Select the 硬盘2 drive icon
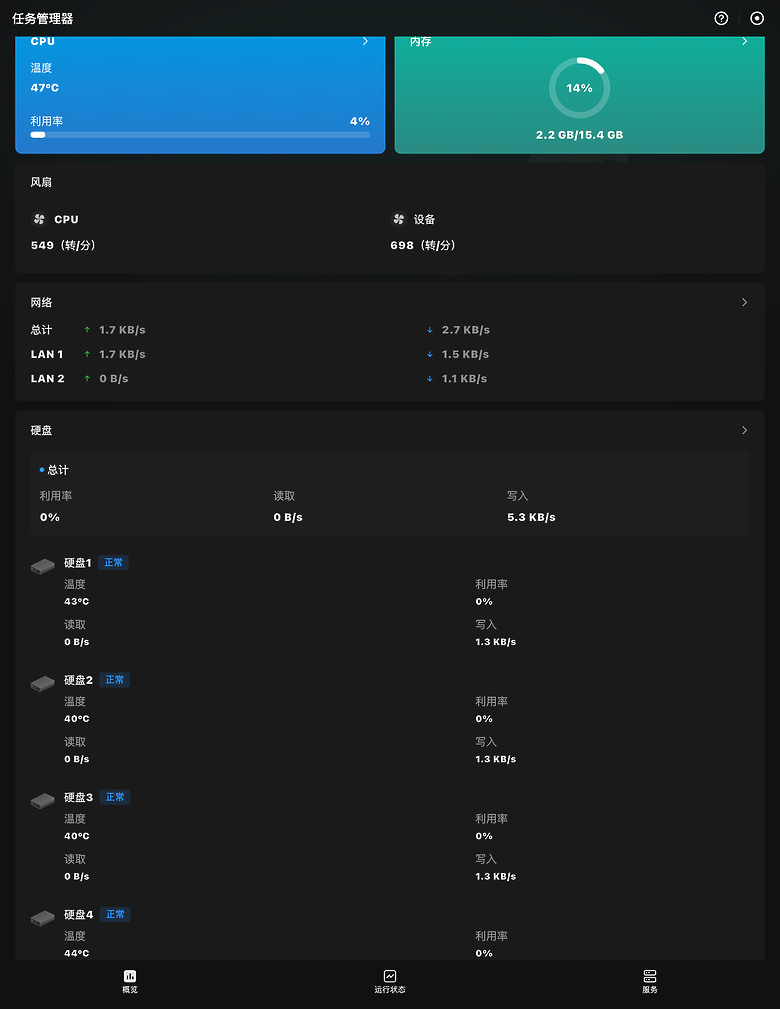The image size is (780, 1009). coord(43,684)
